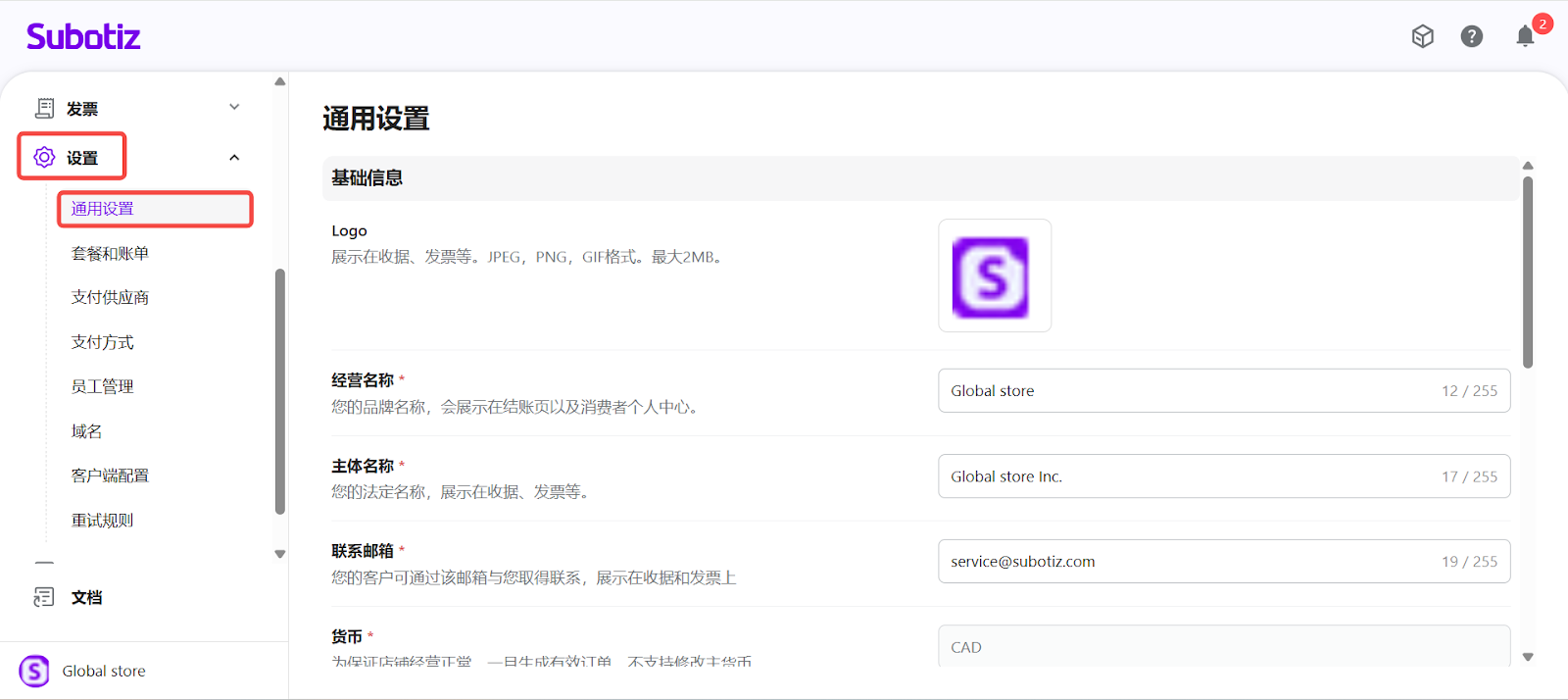Open the CAD currency field
Viewport: 1568px width, 700px height.
1223,647
